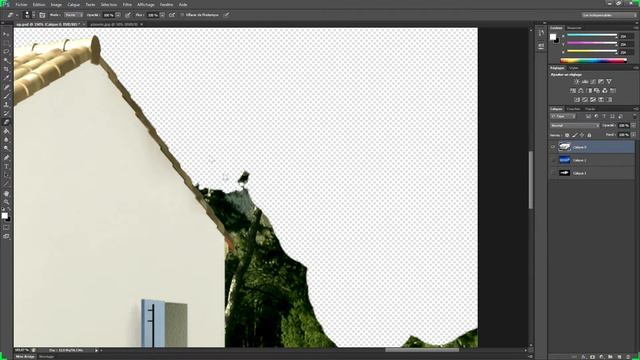Toggle the brush panel button in options bar
The image size is (640, 360).
pyautogui.click(x=42, y=15)
